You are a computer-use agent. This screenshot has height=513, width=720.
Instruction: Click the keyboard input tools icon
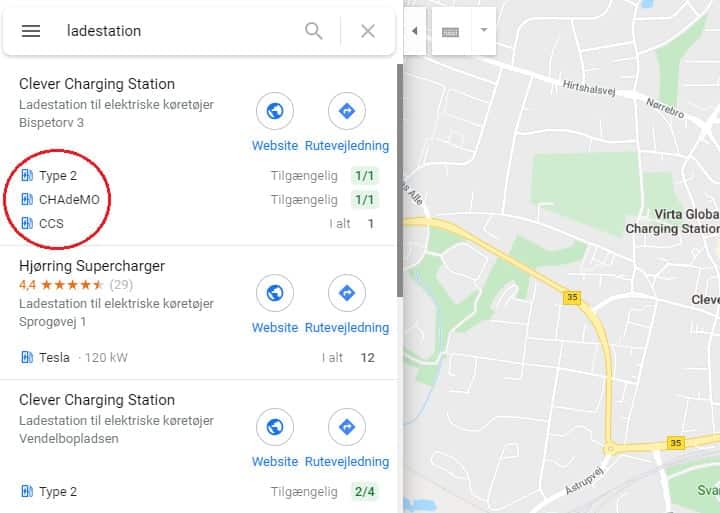pos(450,32)
